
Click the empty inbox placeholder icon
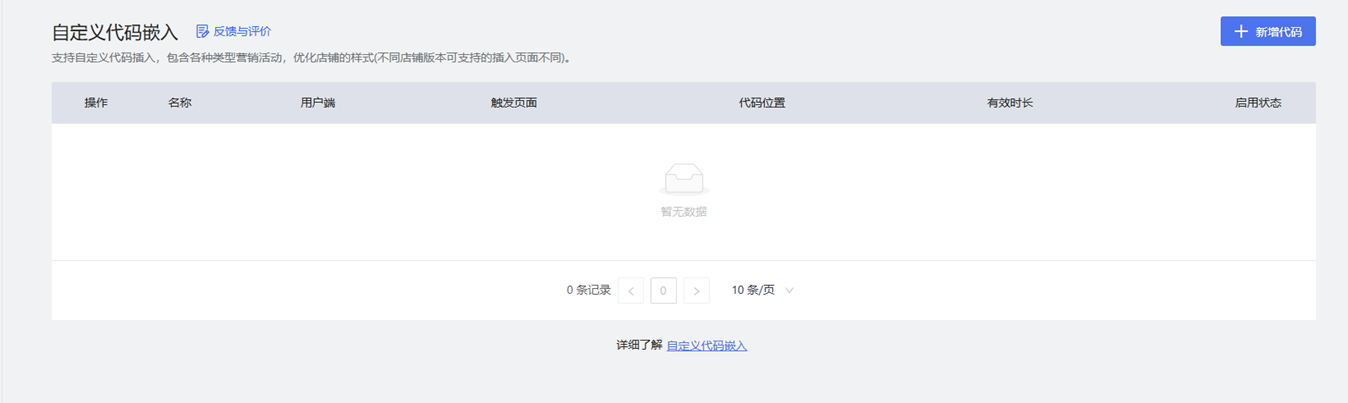point(684,180)
